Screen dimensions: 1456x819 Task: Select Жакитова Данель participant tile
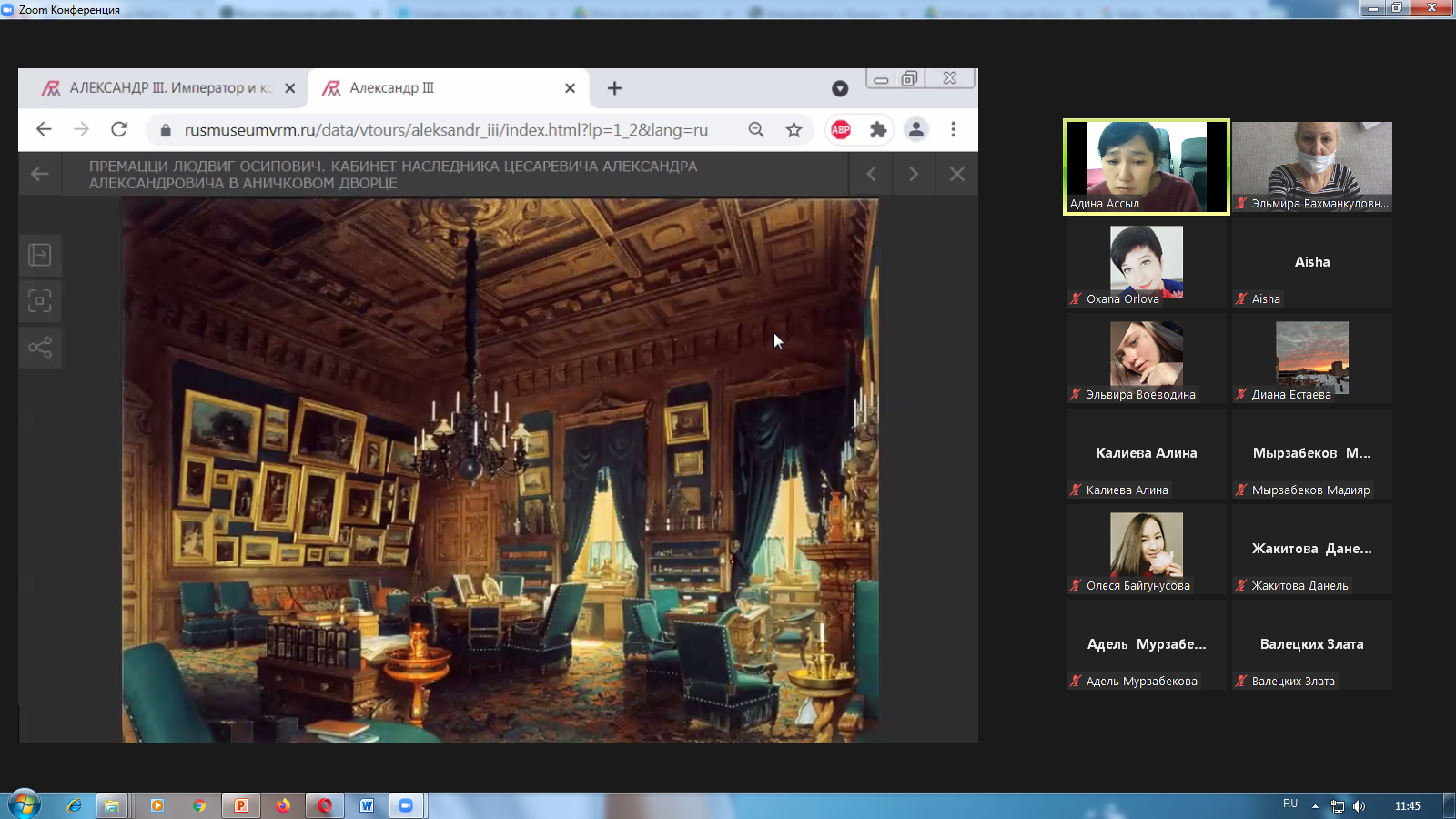[x=1312, y=550]
